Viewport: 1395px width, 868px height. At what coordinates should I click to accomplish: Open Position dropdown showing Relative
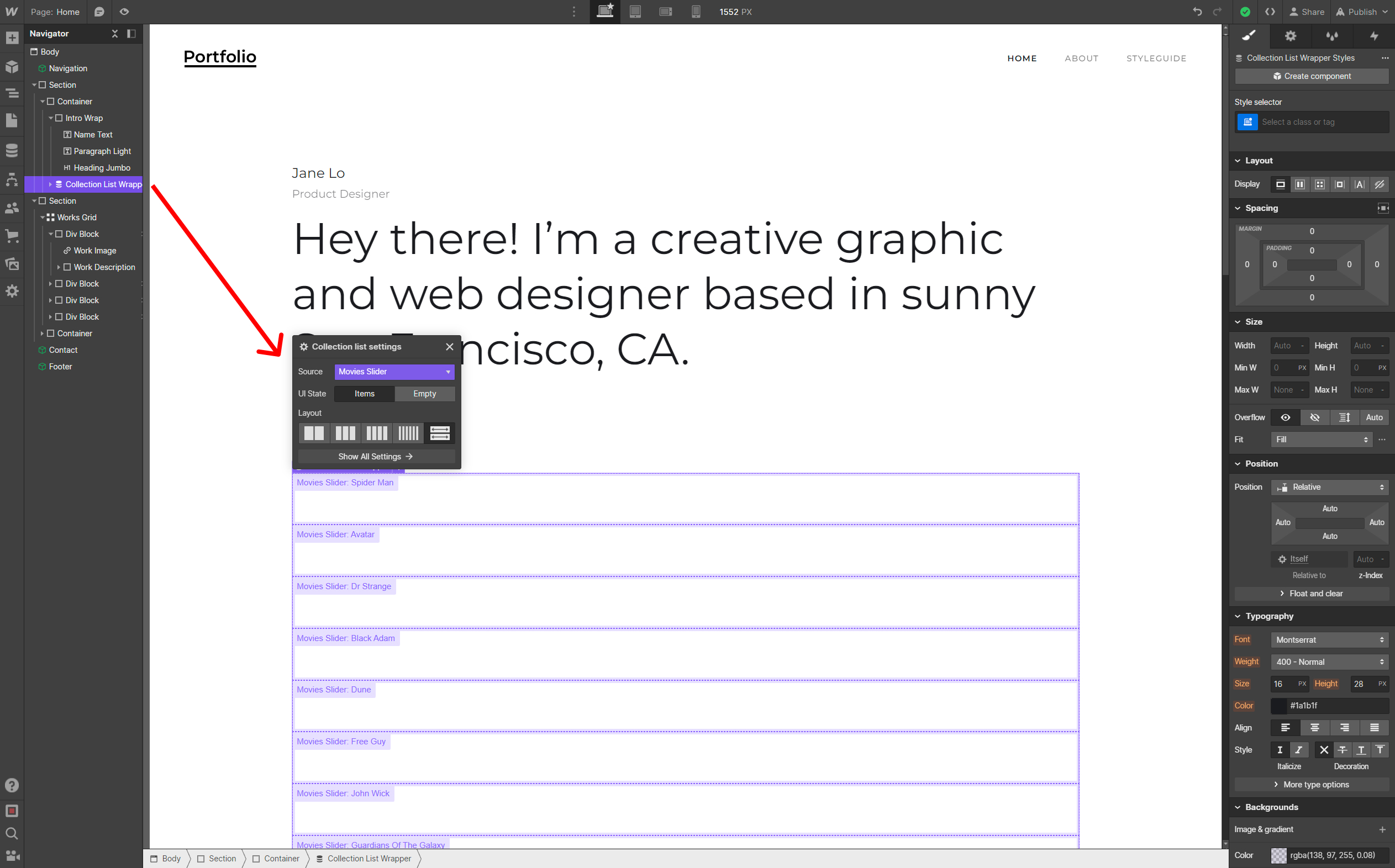[x=1329, y=488]
